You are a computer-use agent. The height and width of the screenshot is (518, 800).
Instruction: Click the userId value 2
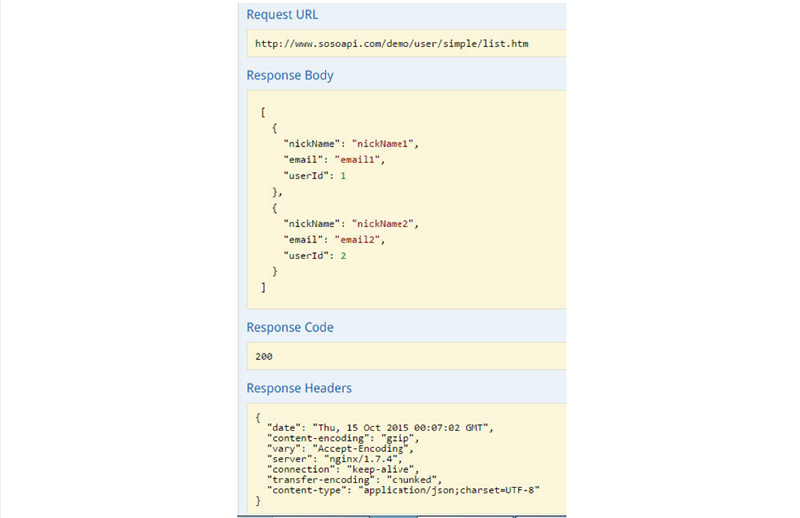click(343, 255)
